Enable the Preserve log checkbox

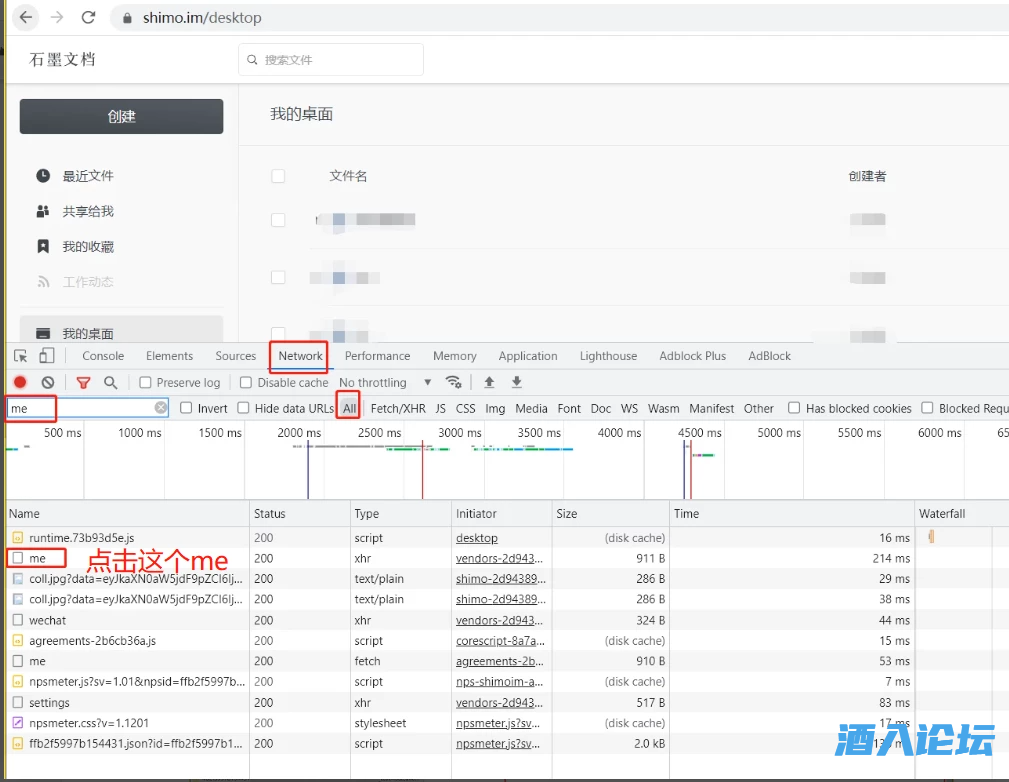[x=146, y=382]
